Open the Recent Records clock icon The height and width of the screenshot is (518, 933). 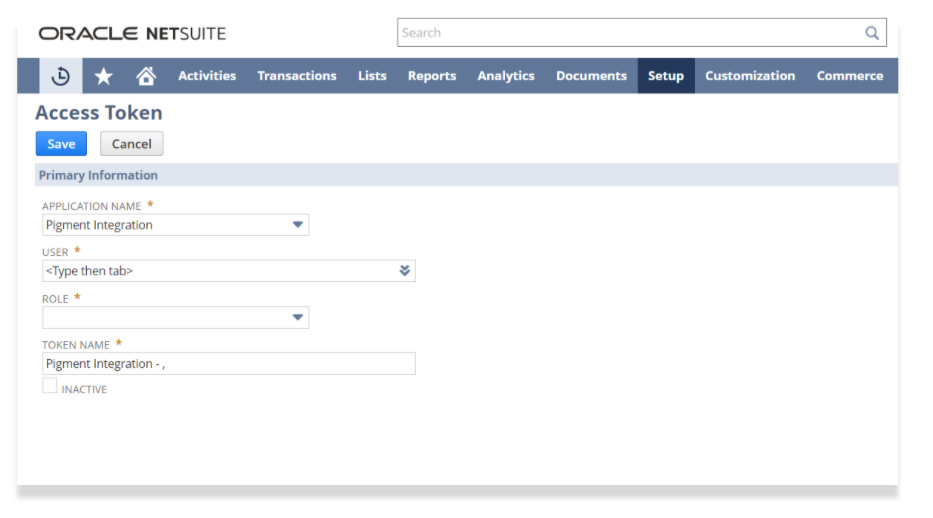[x=61, y=76]
